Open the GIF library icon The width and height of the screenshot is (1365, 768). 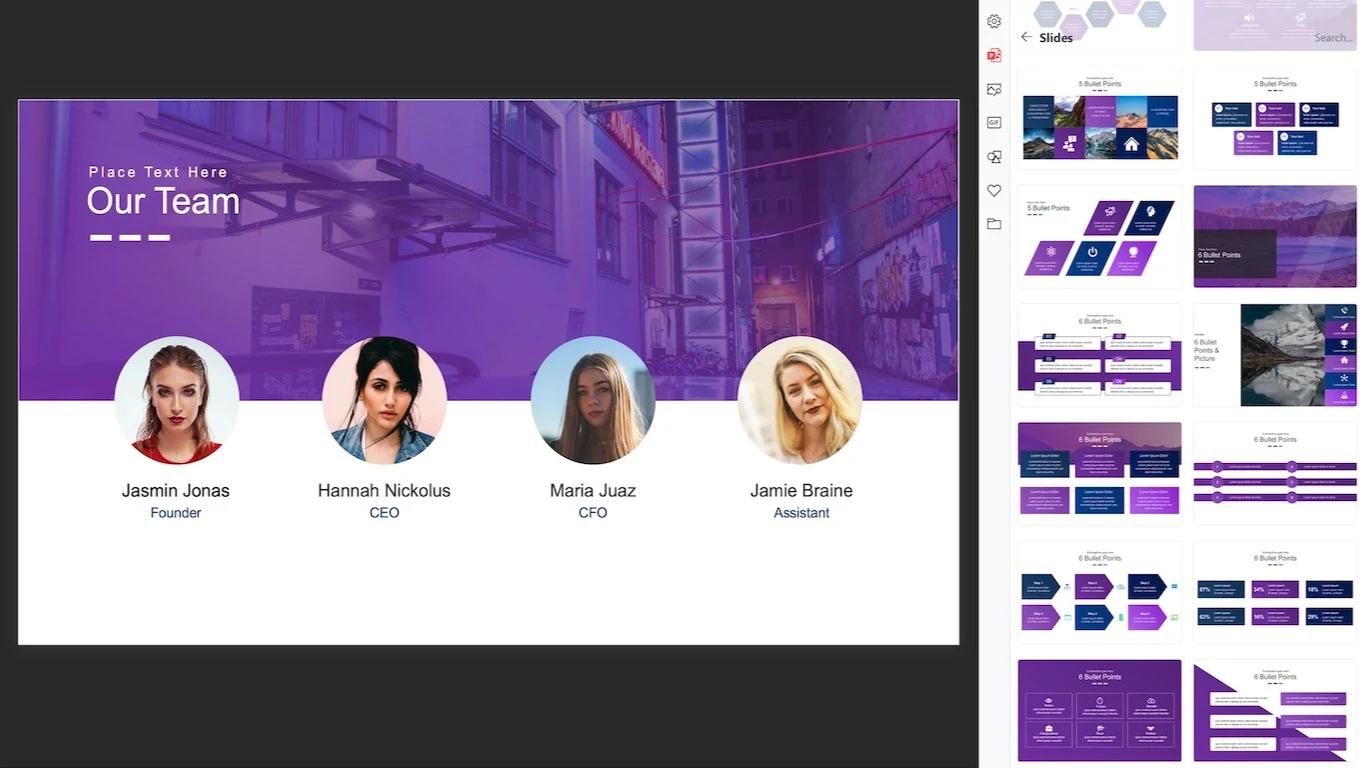(x=993, y=123)
